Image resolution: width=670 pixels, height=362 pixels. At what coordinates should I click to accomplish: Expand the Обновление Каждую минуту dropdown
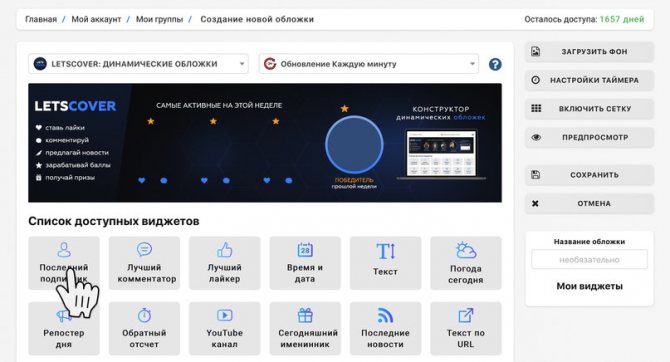pyautogui.click(x=368, y=64)
